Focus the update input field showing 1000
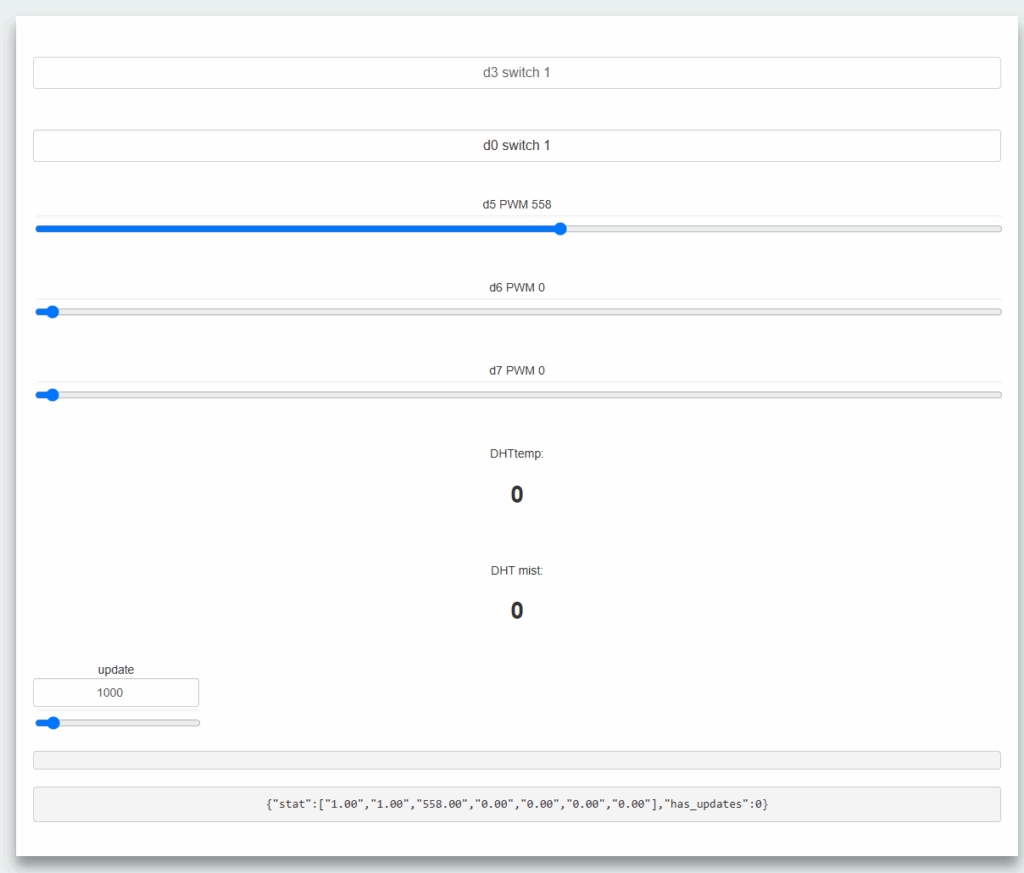The height and width of the screenshot is (873, 1024). 116,692
